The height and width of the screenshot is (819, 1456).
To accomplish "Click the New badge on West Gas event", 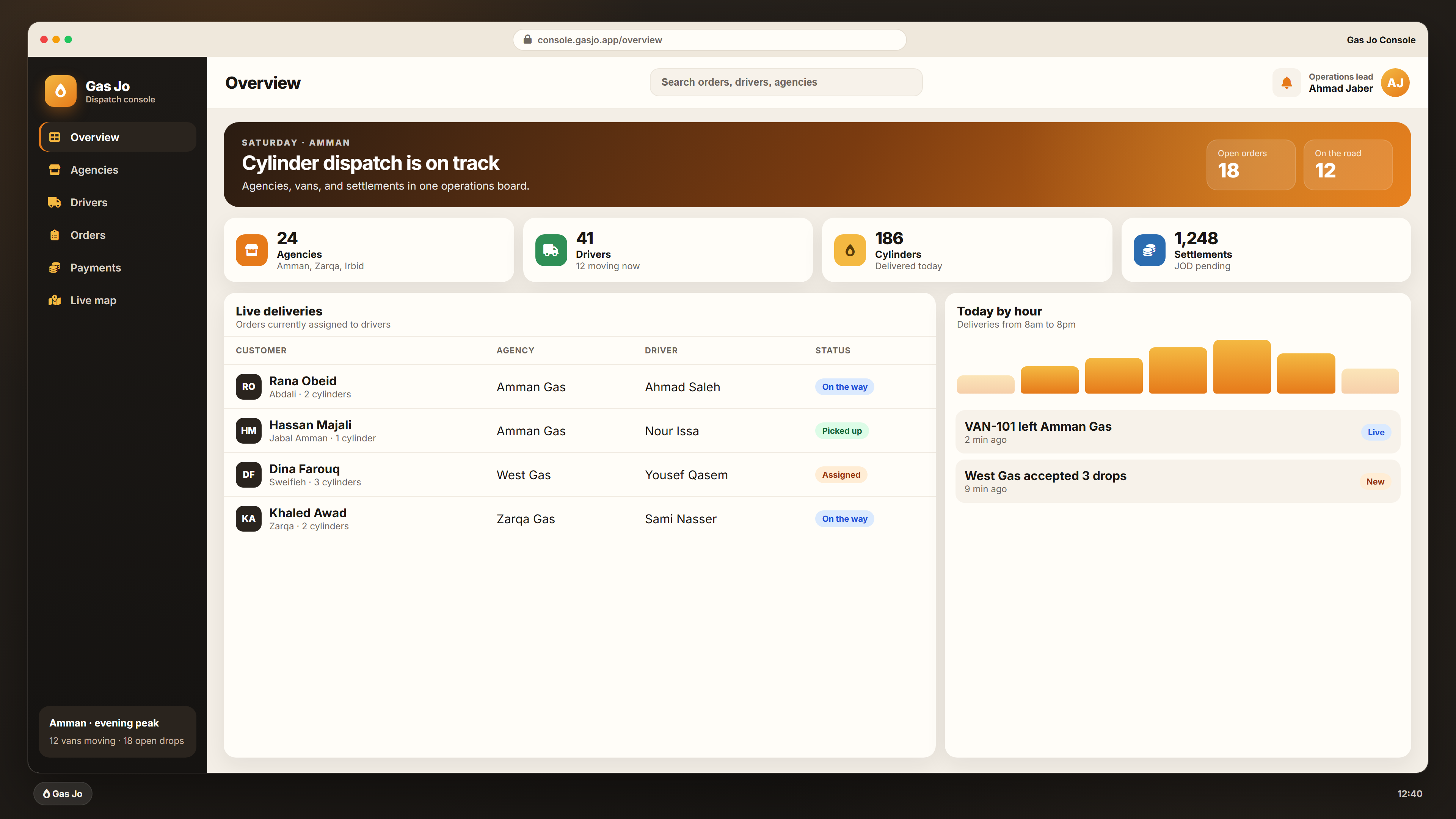I will [1375, 482].
